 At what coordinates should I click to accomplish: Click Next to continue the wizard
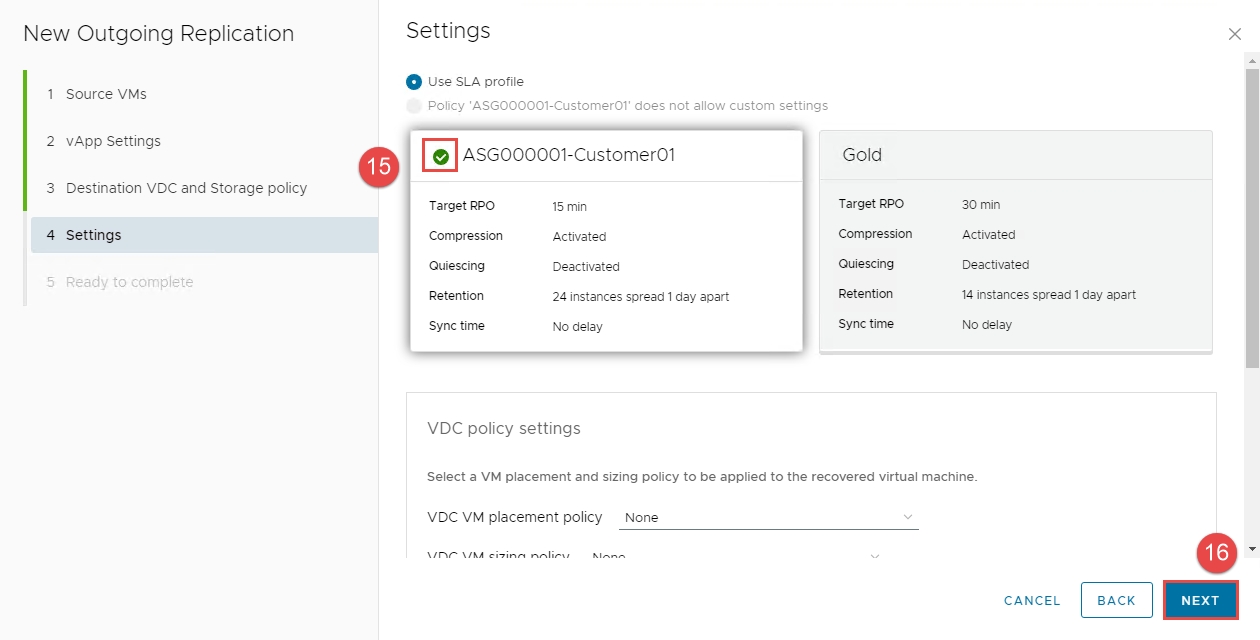pyautogui.click(x=1200, y=600)
